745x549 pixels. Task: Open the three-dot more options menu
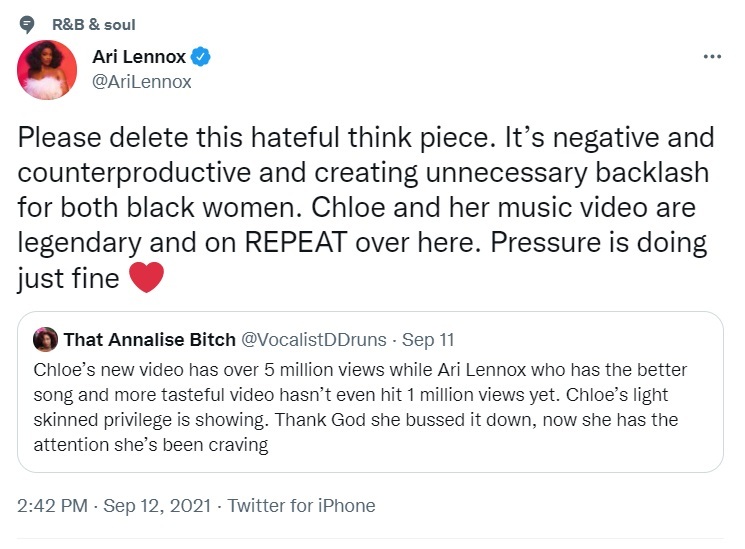712,56
